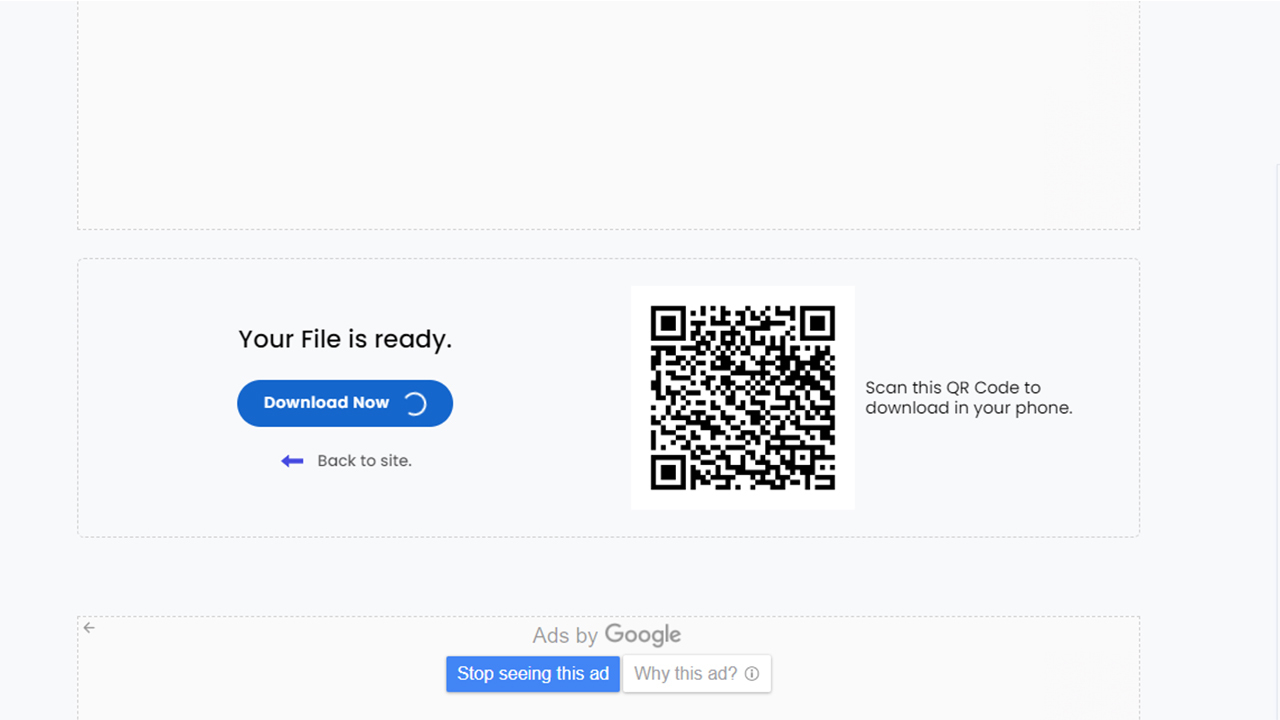Image resolution: width=1280 pixels, height=720 pixels.
Task: Click the Scan this QR Code text
Action: point(968,398)
